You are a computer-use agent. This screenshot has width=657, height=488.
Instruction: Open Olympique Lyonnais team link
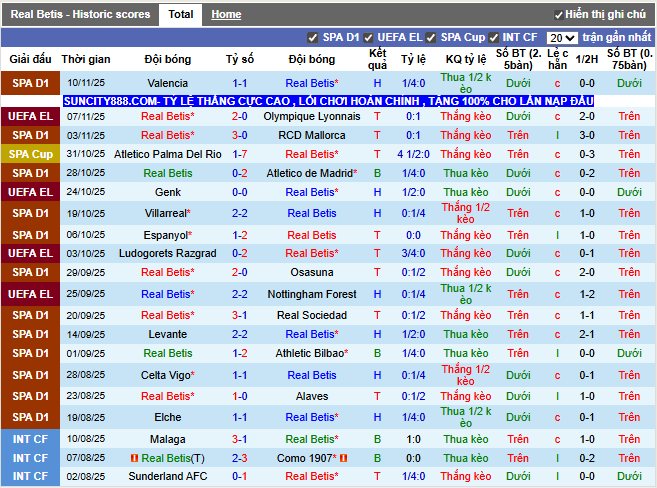[312, 116]
